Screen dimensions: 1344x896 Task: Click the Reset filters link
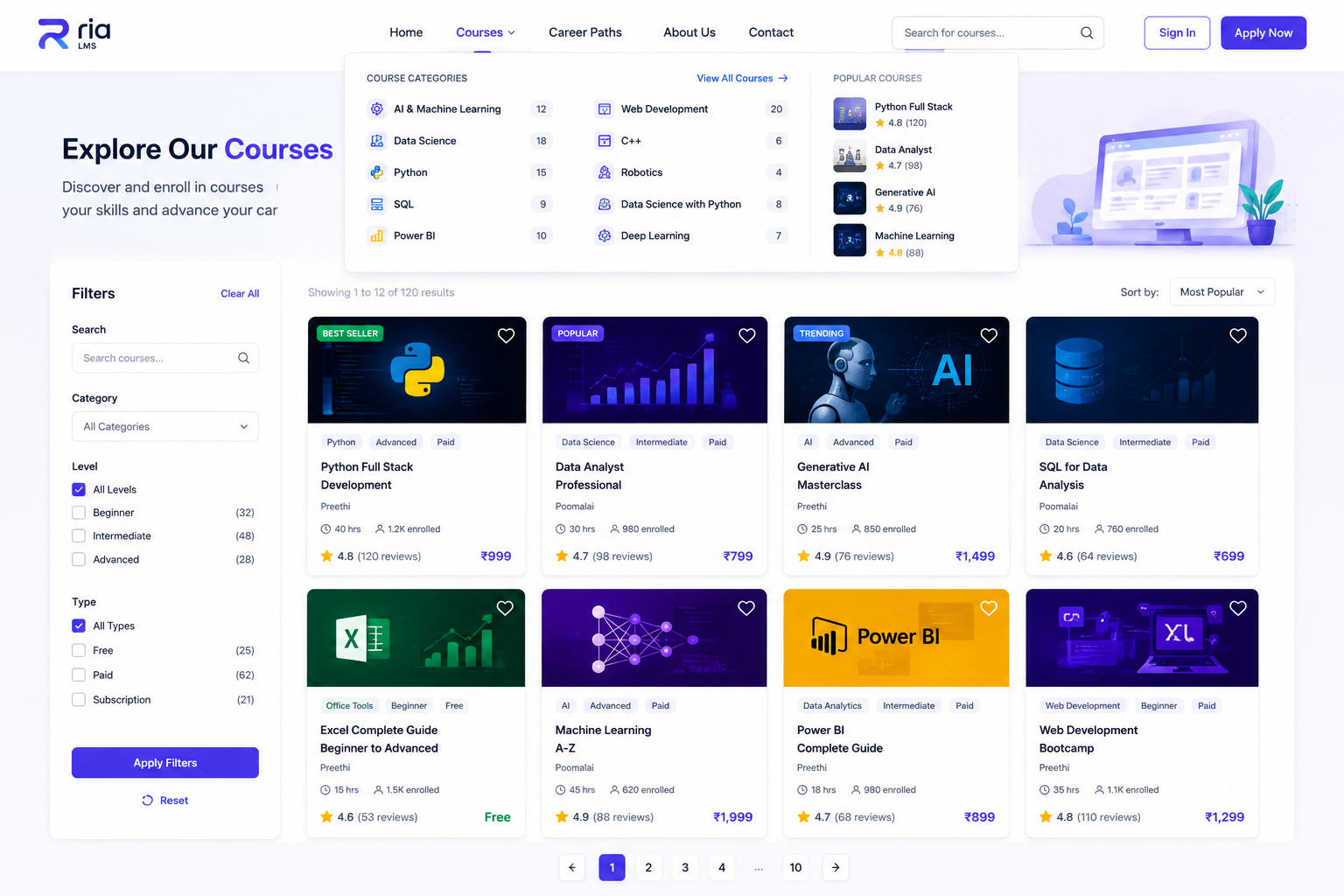(165, 800)
